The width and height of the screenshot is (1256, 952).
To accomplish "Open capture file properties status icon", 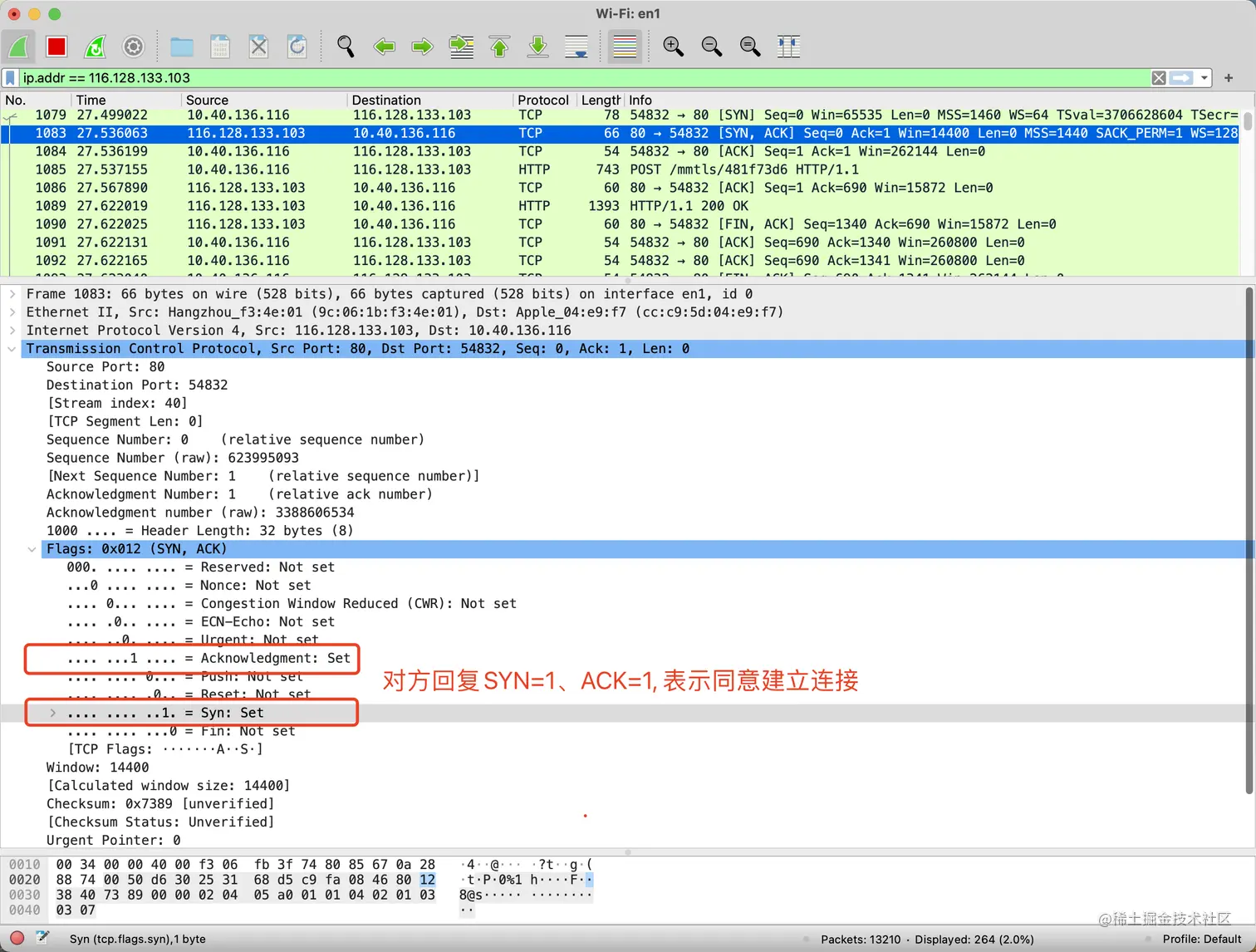I will point(42,939).
